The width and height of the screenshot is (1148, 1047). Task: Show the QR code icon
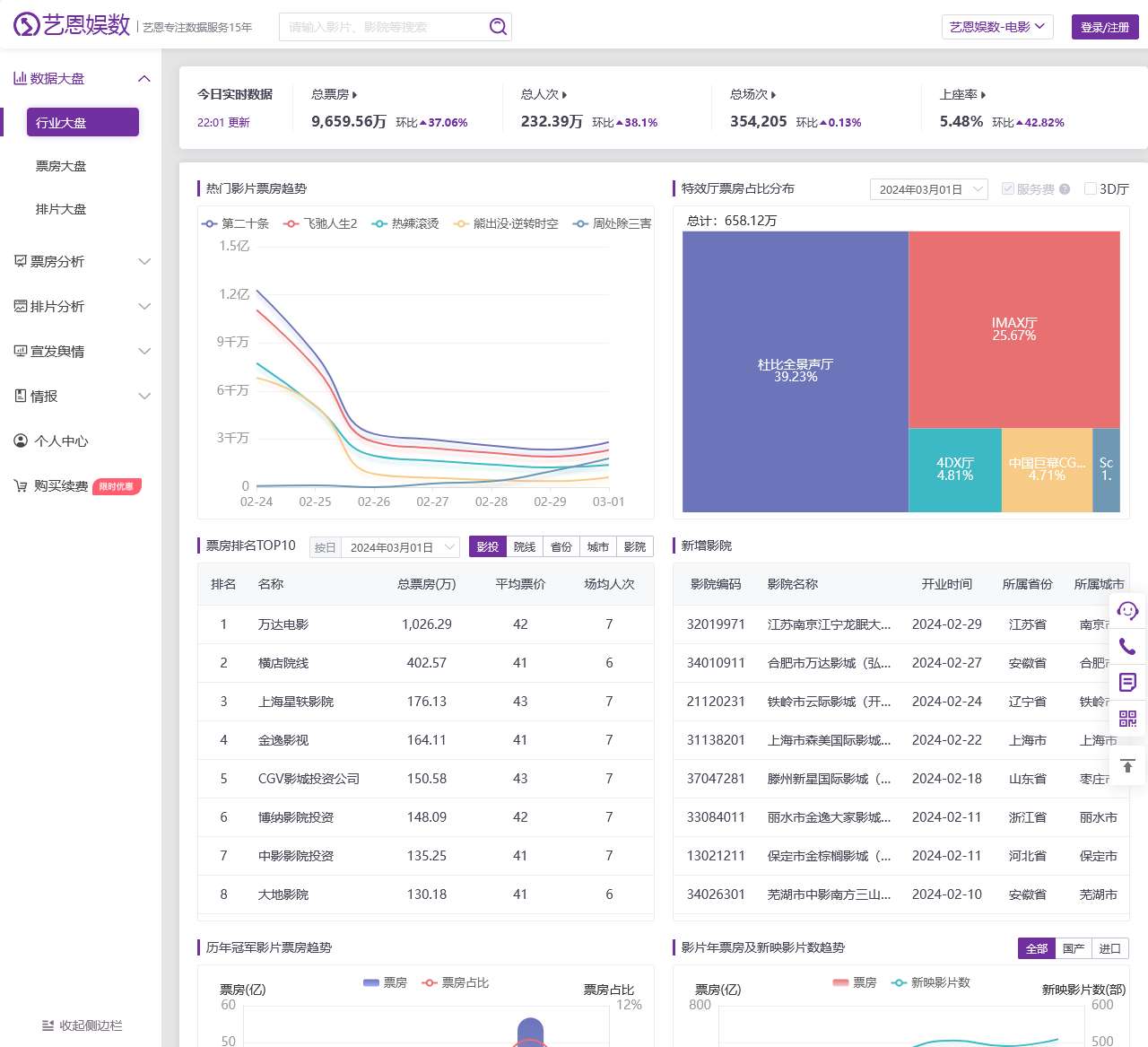(x=1127, y=718)
